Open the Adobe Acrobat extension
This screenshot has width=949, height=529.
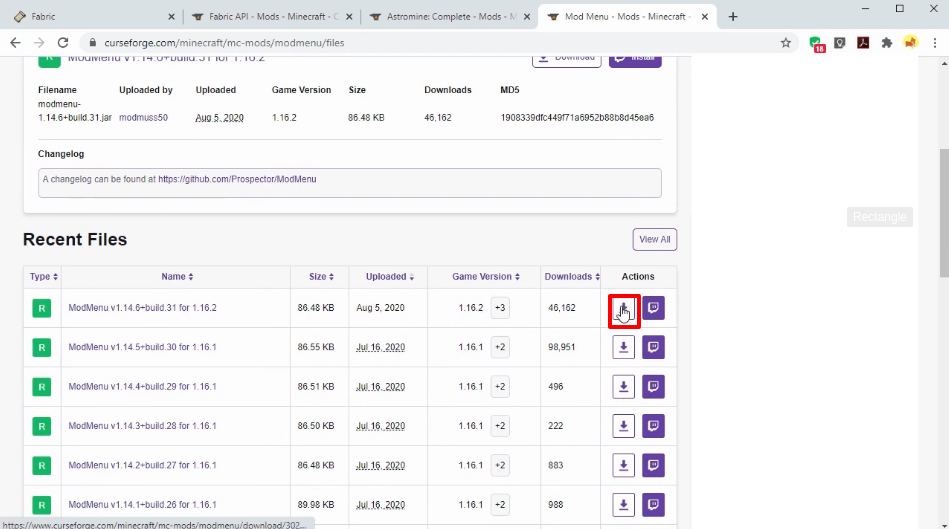pos(863,42)
